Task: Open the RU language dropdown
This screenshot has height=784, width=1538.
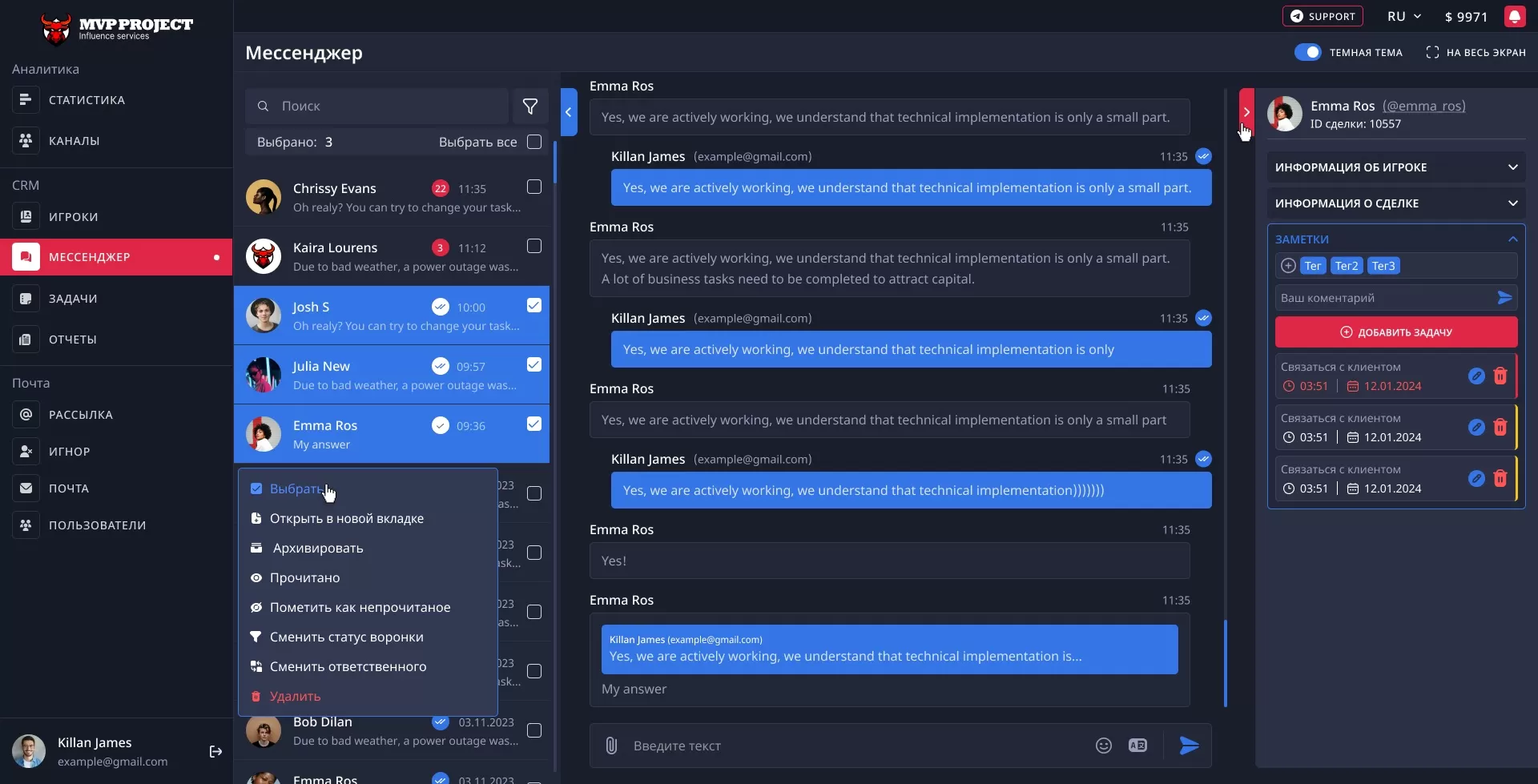Action: 1403,17
